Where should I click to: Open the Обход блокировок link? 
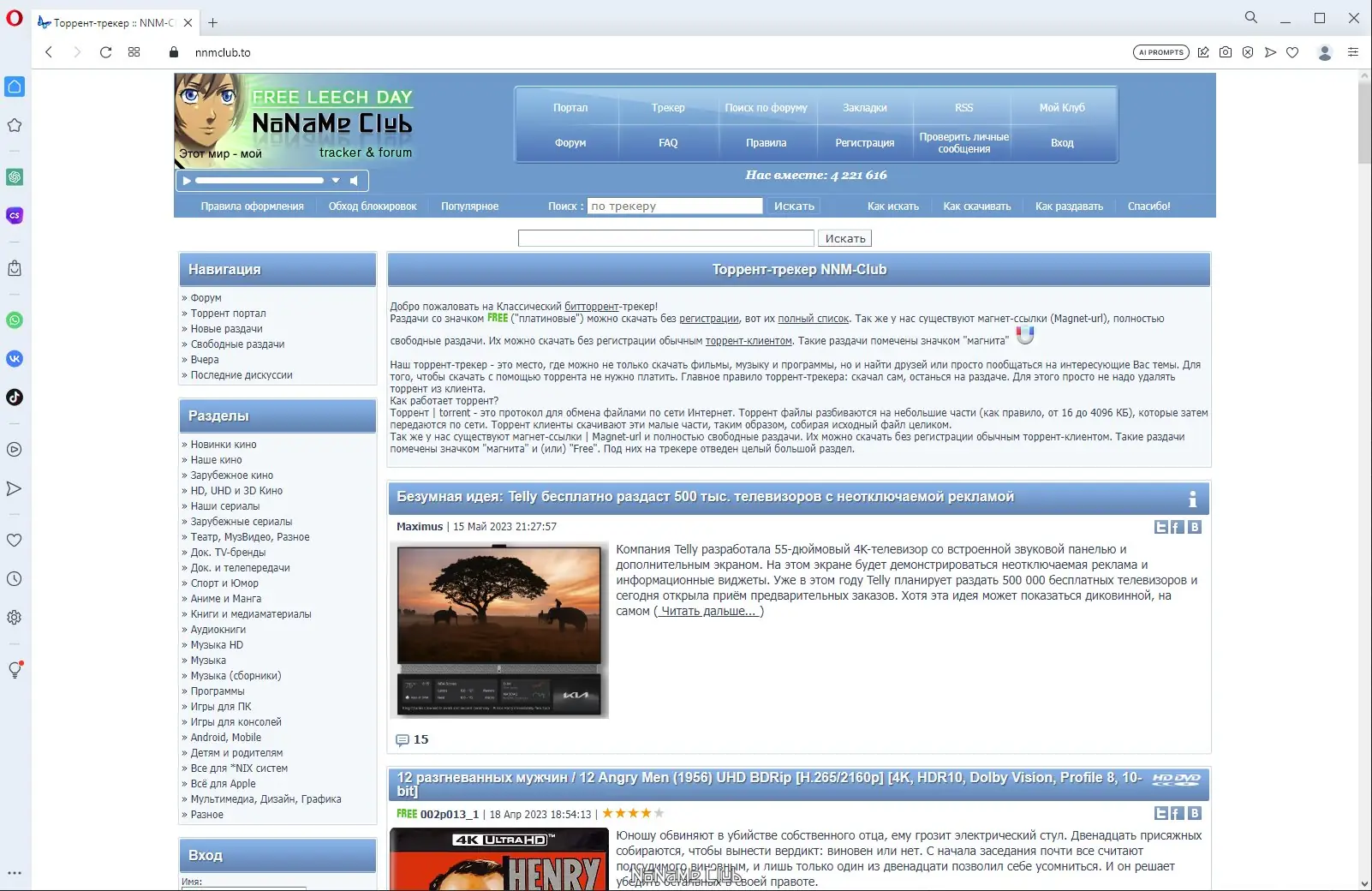373,206
